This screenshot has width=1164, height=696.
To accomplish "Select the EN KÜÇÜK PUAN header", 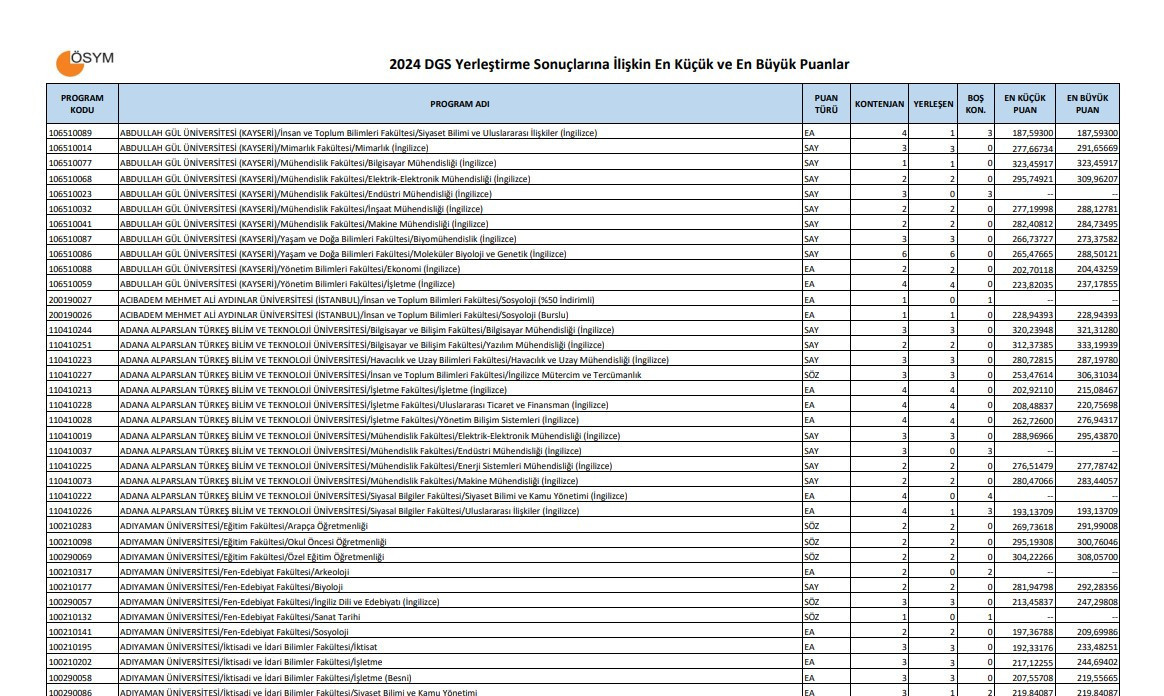I will (x=1023, y=103).
